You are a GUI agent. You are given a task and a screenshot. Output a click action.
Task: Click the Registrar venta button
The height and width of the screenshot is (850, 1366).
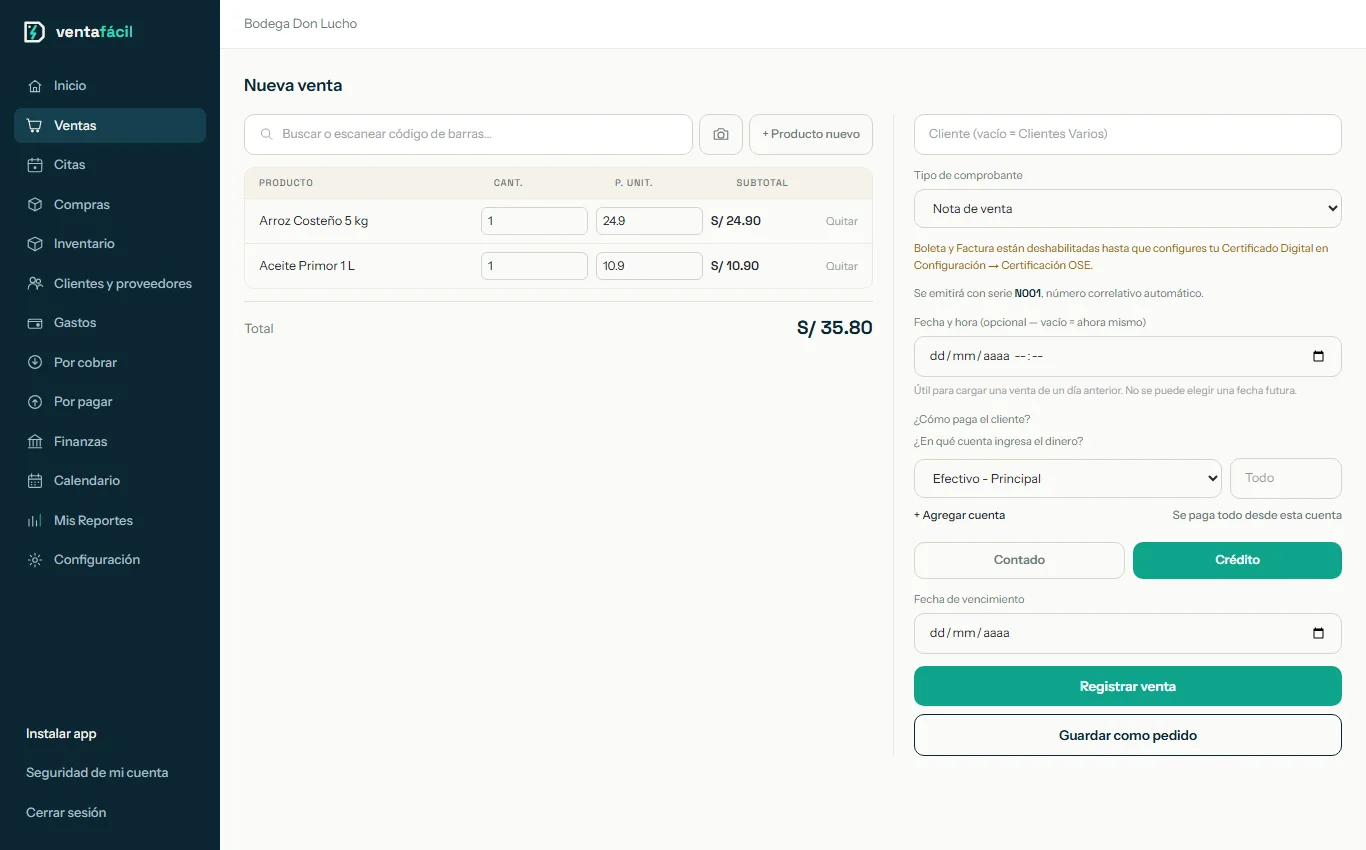[x=1128, y=687]
